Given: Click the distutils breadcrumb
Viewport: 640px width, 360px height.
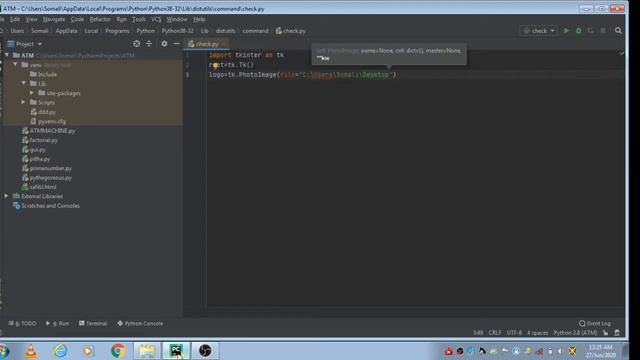Looking at the screenshot, I should click(x=225, y=31).
